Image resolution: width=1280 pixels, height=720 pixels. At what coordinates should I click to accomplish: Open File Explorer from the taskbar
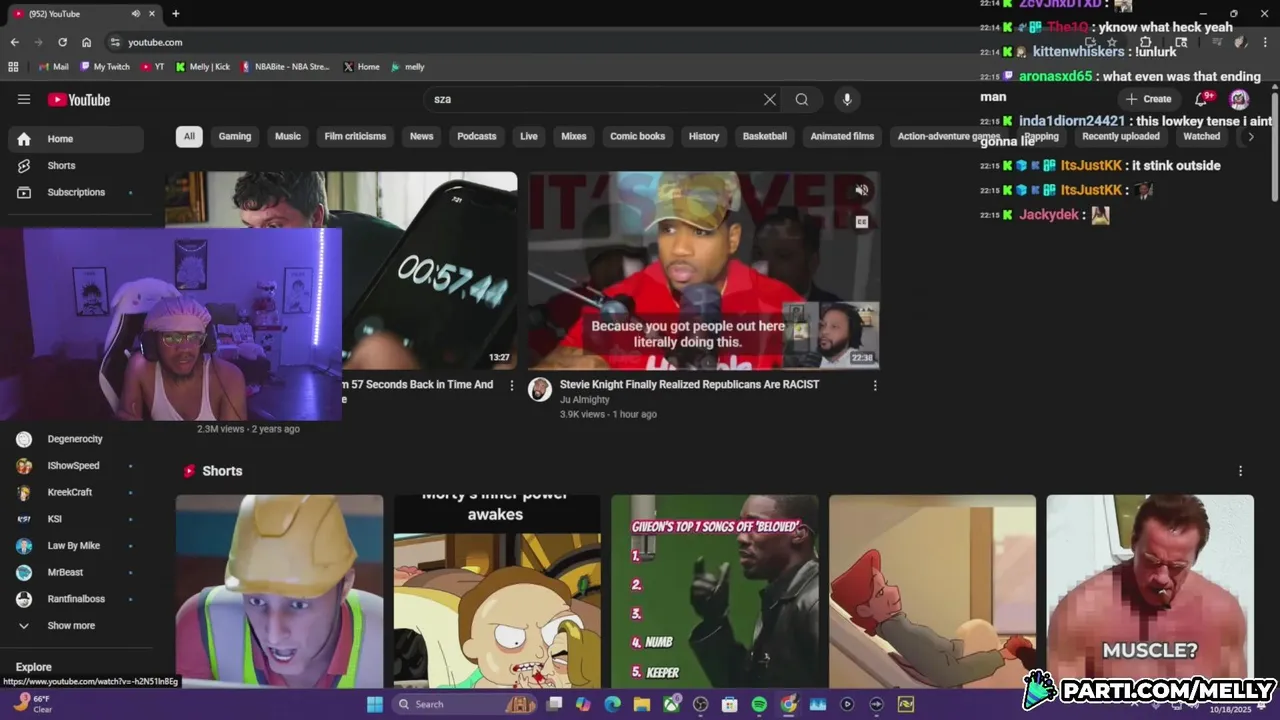click(x=642, y=704)
